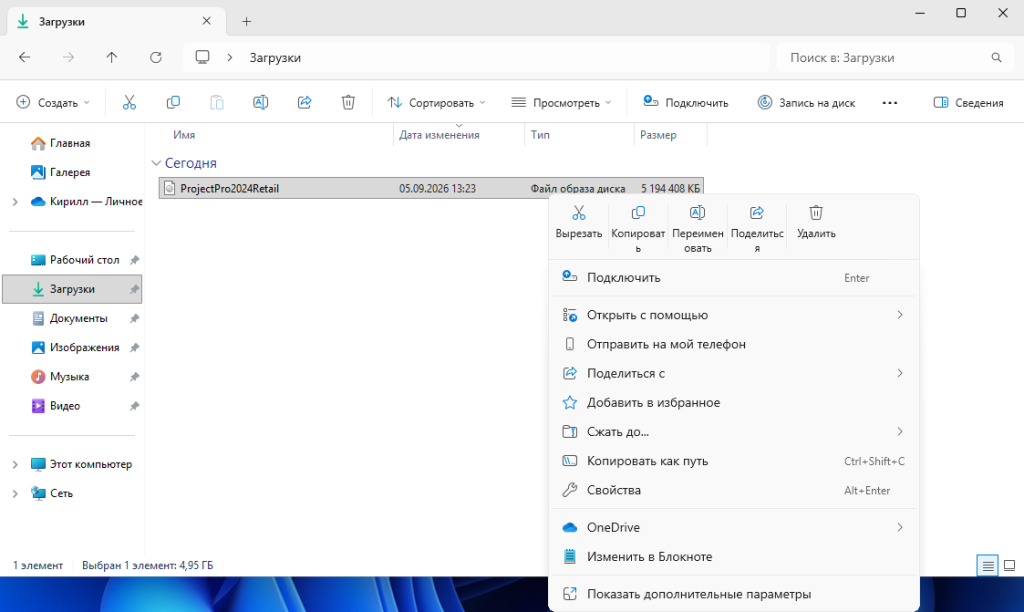Open Свойства from the context menu
Image resolution: width=1024 pixels, height=612 pixels.
tap(734, 491)
